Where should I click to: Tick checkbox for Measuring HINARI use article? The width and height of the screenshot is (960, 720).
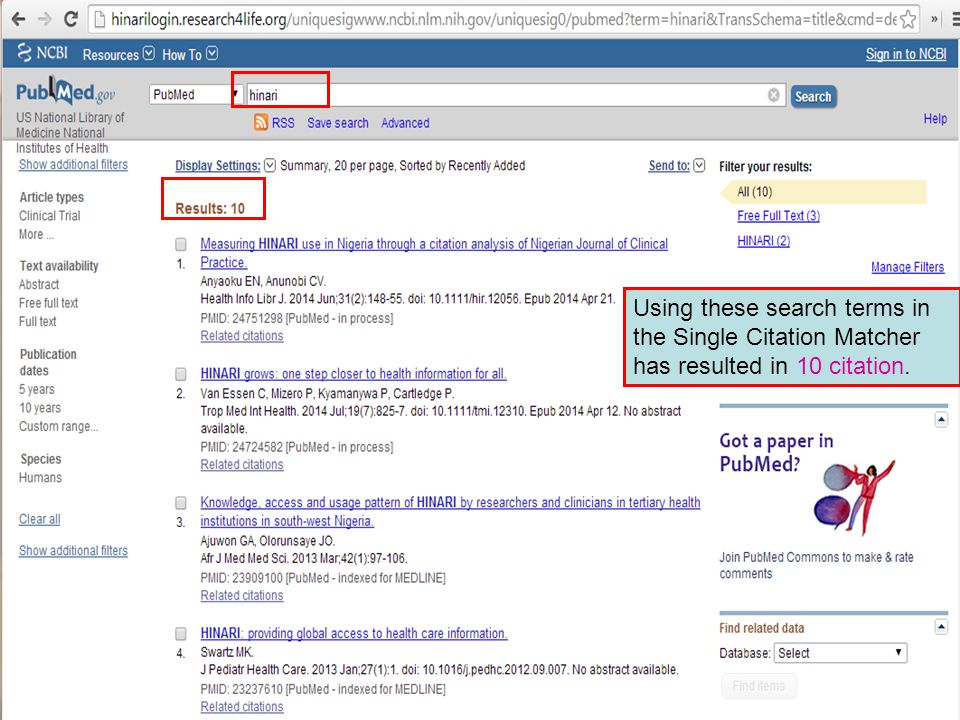pos(181,244)
